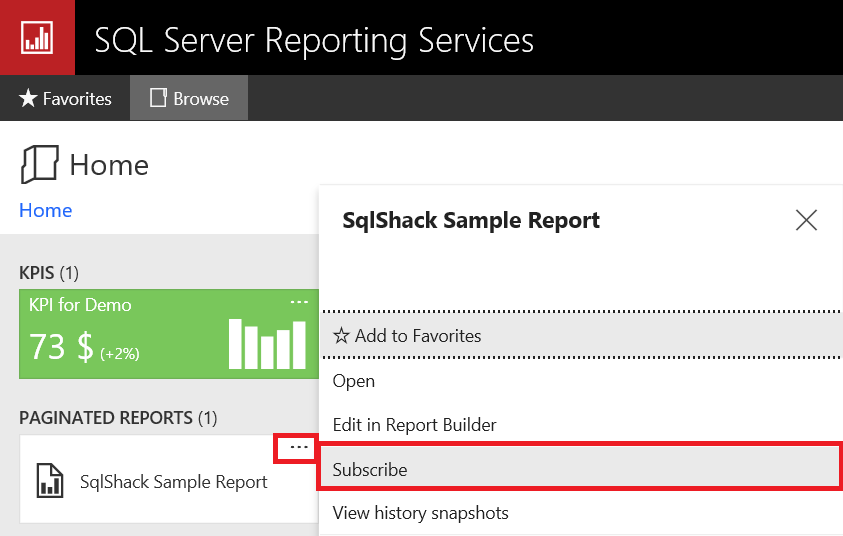Choose Open from the report menu
This screenshot has width=843, height=536.
[354, 381]
